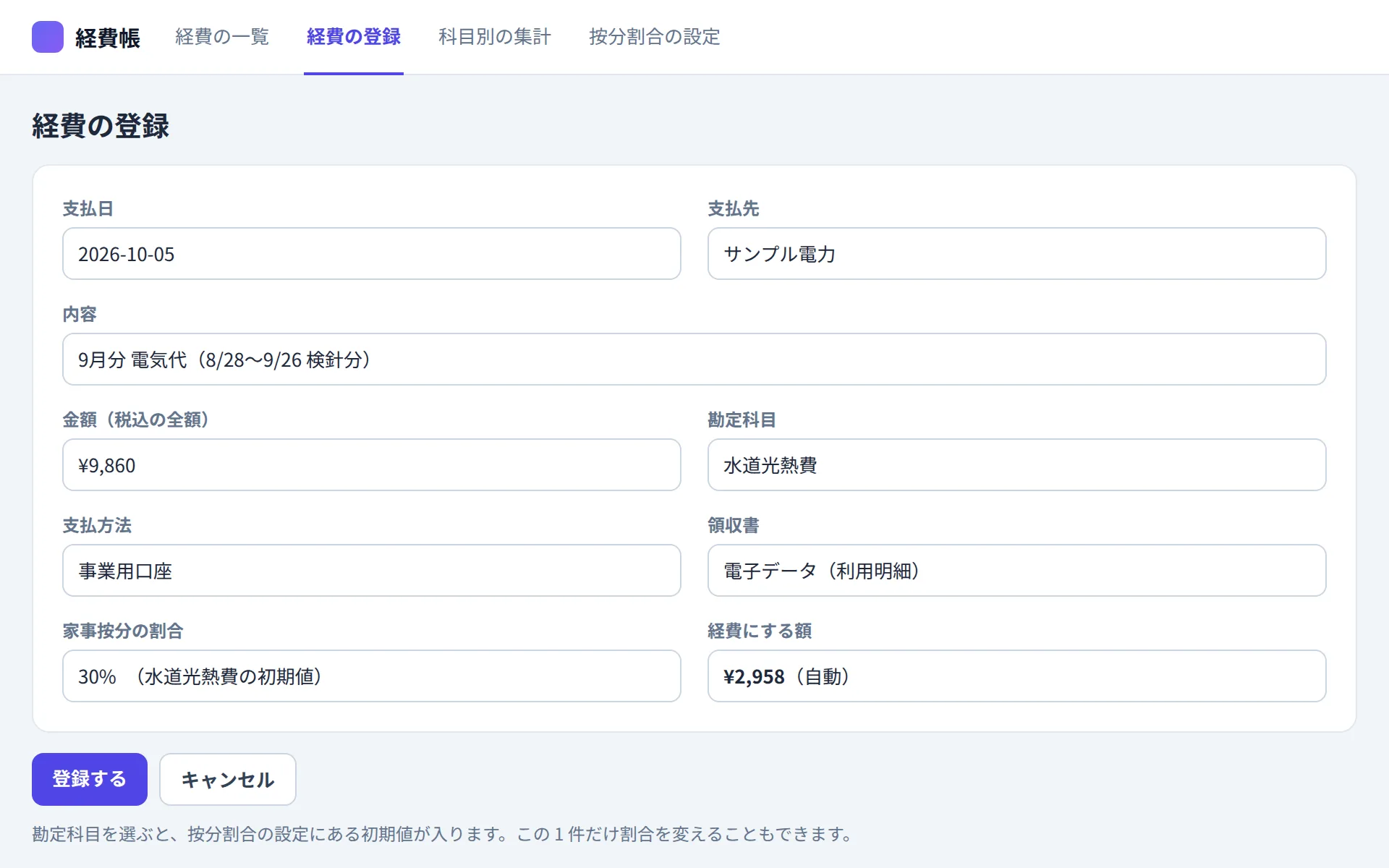Image resolution: width=1389 pixels, height=868 pixels.
Task: Open the 領収書 field showing 電子データ
Action: pos(1016,571)
